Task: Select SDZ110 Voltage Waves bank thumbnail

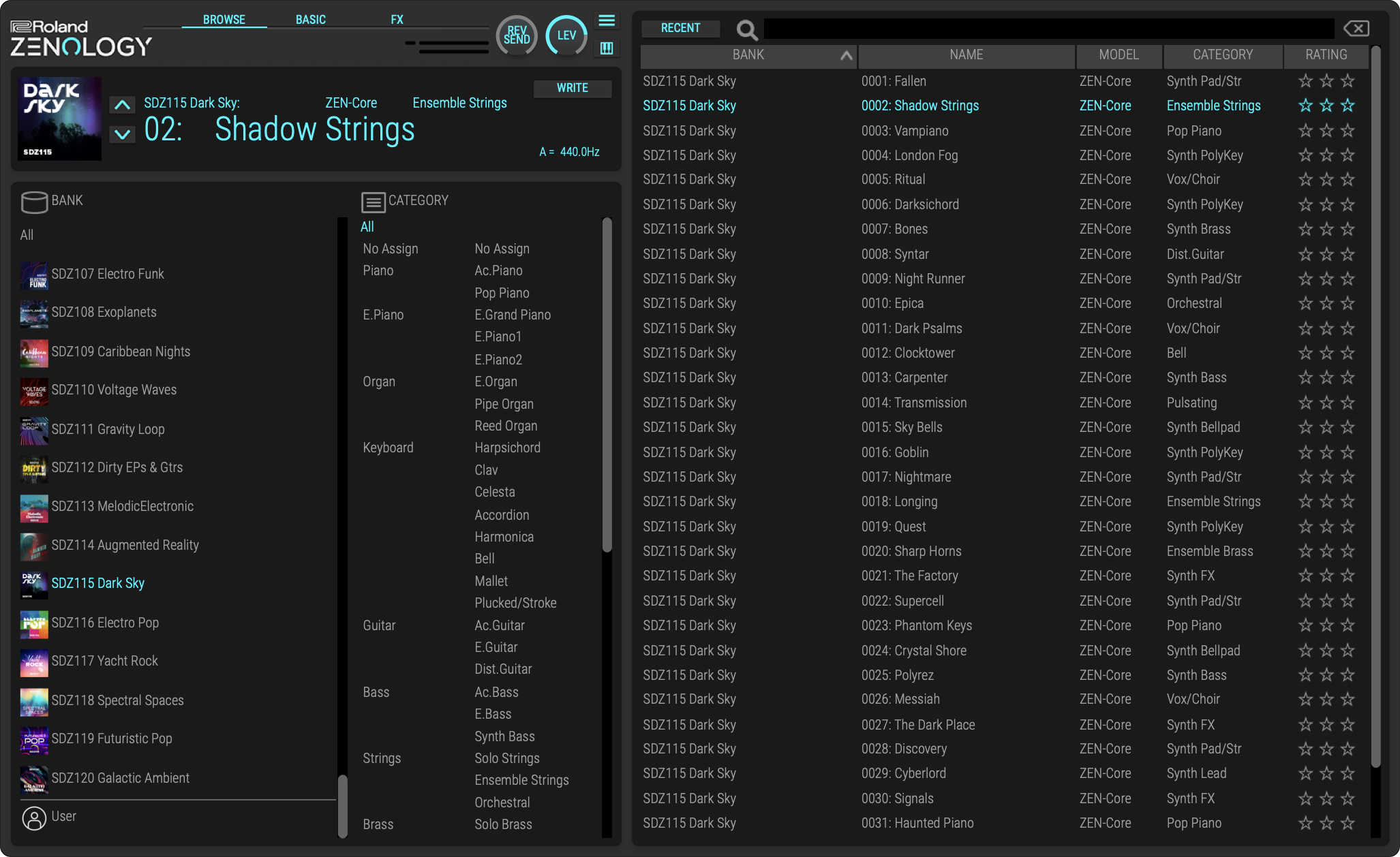Action: pyautogui.click(x=34, y=391)
